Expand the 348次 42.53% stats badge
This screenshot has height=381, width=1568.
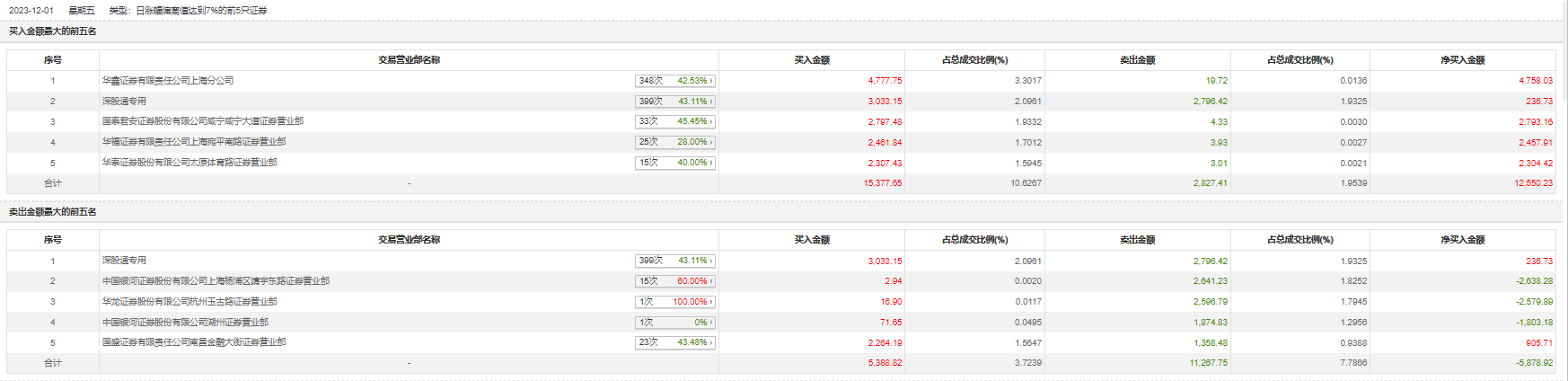tap(674, 81)
